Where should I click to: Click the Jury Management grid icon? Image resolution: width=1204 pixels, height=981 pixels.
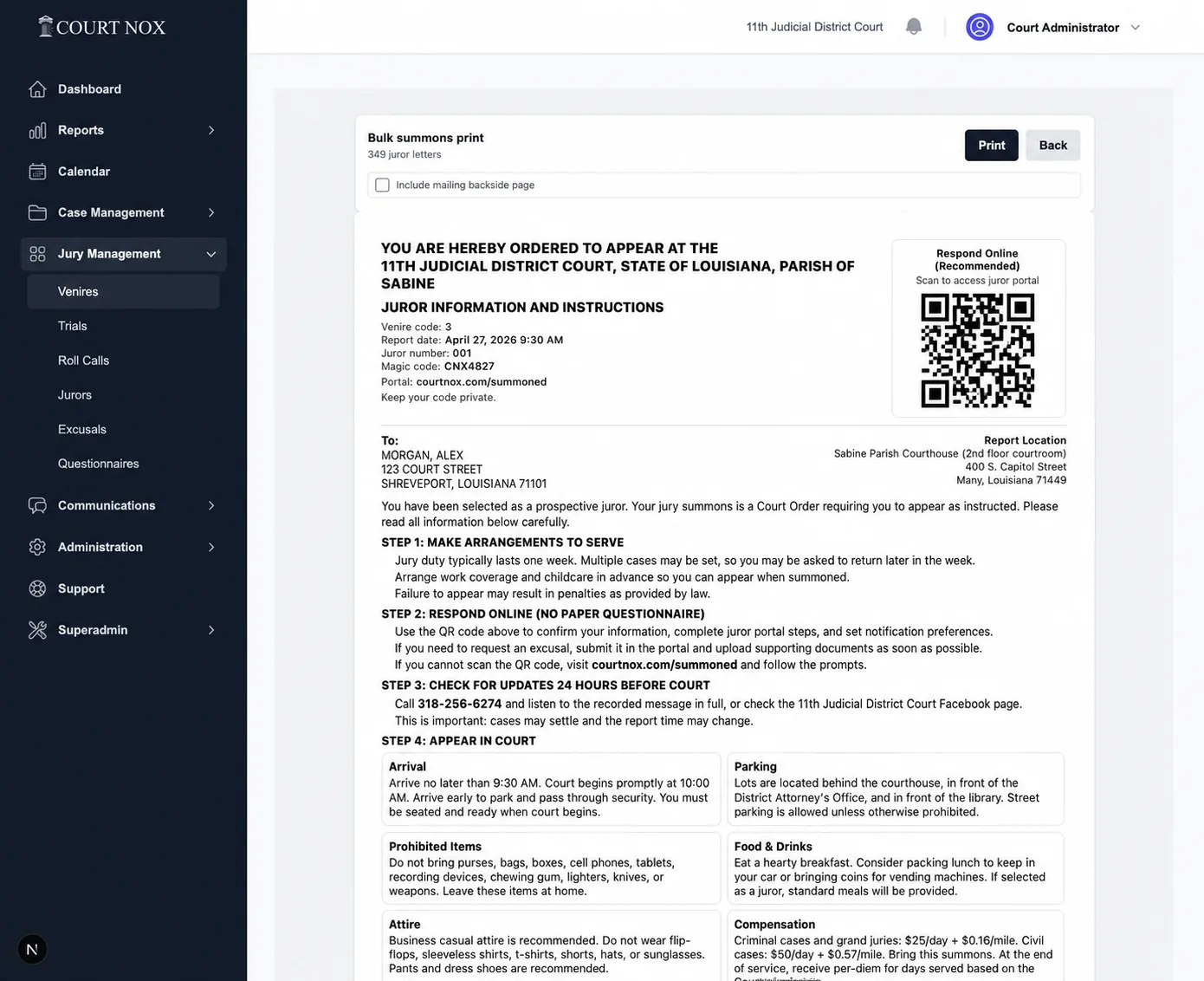point(37,254)
